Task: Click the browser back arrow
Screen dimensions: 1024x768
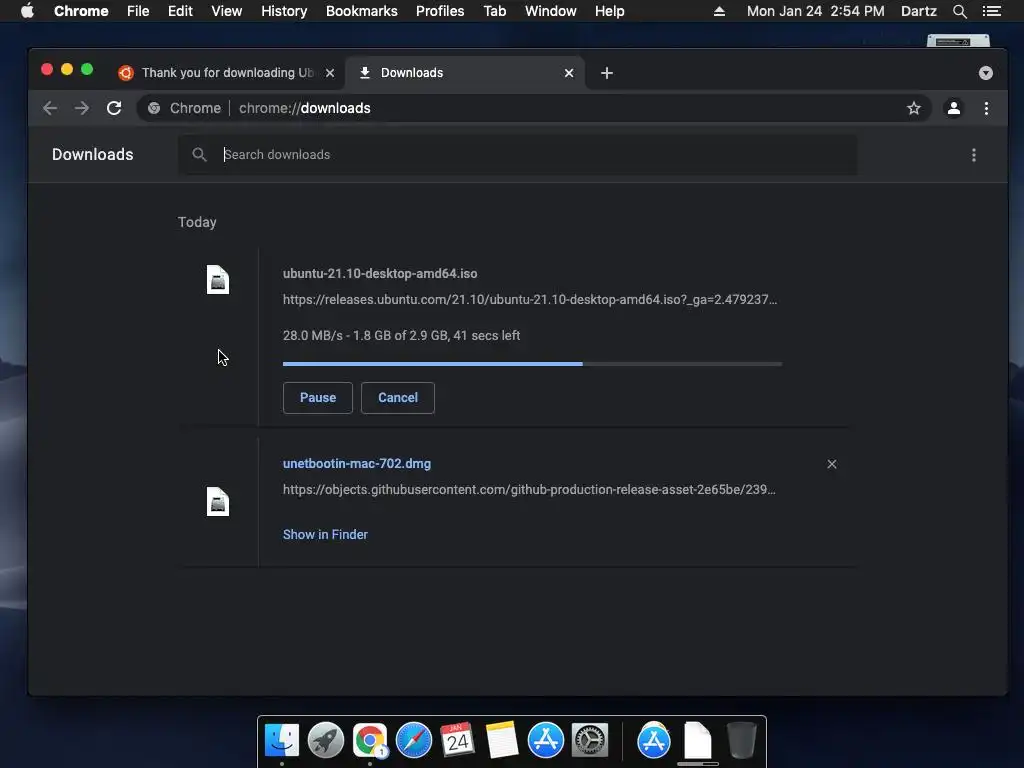Action: tap(50, 108)
